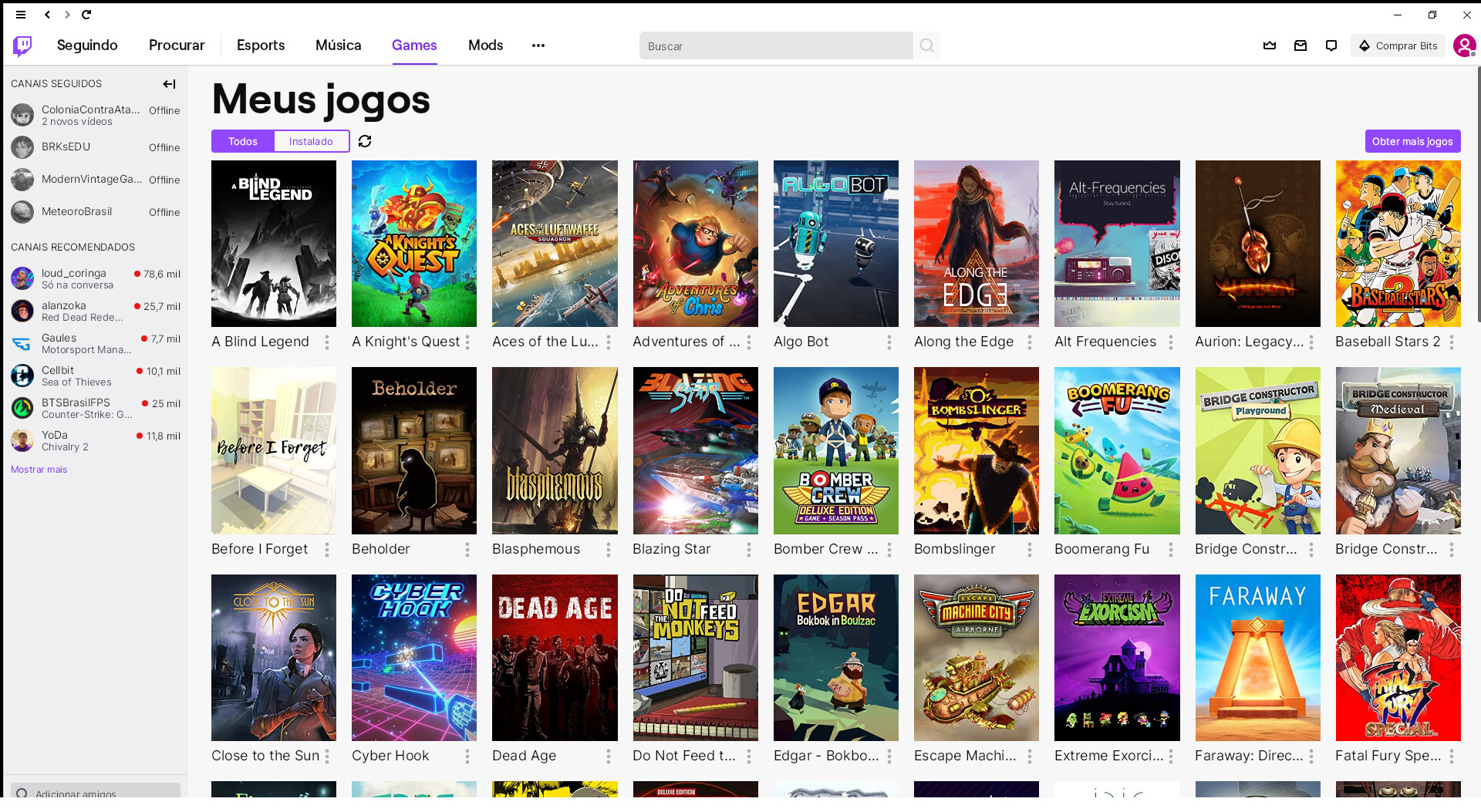Open Aurion Legacy cover thumbnail

[x=1257, y=244]
